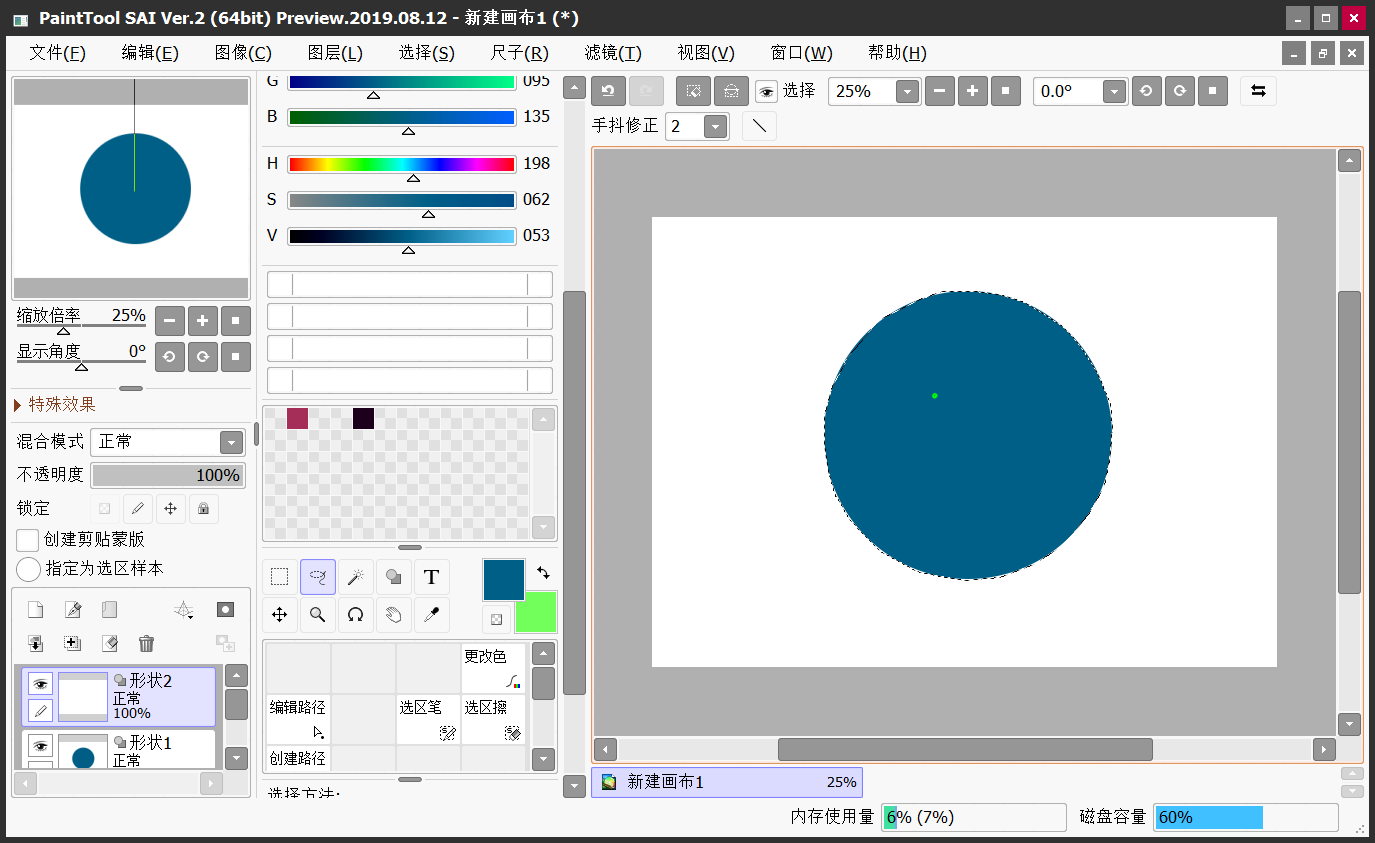Select the shape tool
This screenshot has height=843, width=1375.
pos(394,577)
